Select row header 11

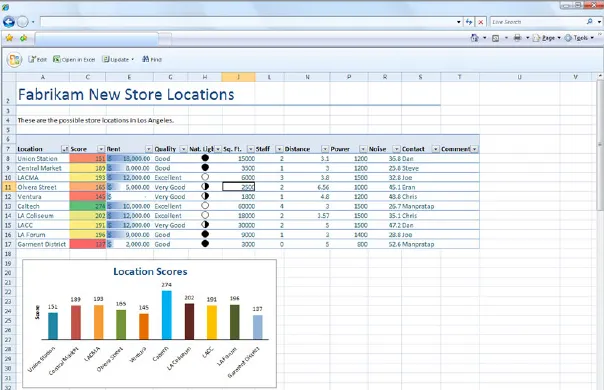pyautogui.click(x=8, y=187)
